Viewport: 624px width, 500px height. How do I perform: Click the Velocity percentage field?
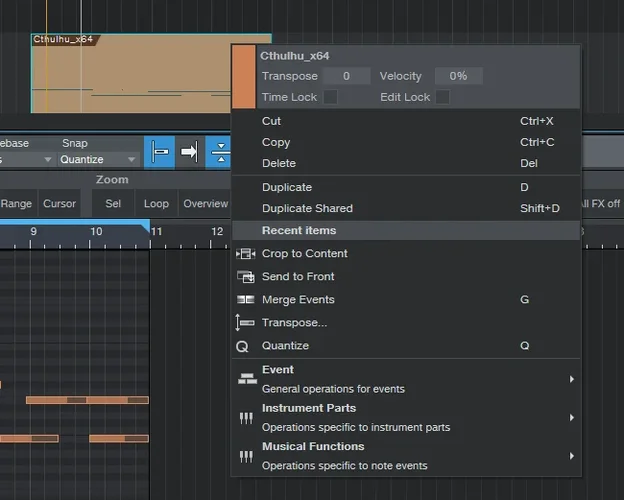(x=458, y=76)
